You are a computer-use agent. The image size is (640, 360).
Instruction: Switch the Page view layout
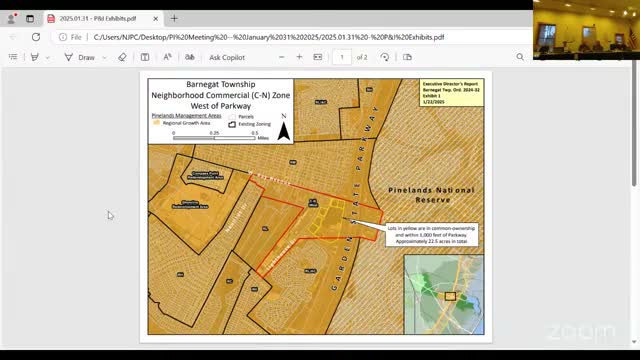point(407,57)
